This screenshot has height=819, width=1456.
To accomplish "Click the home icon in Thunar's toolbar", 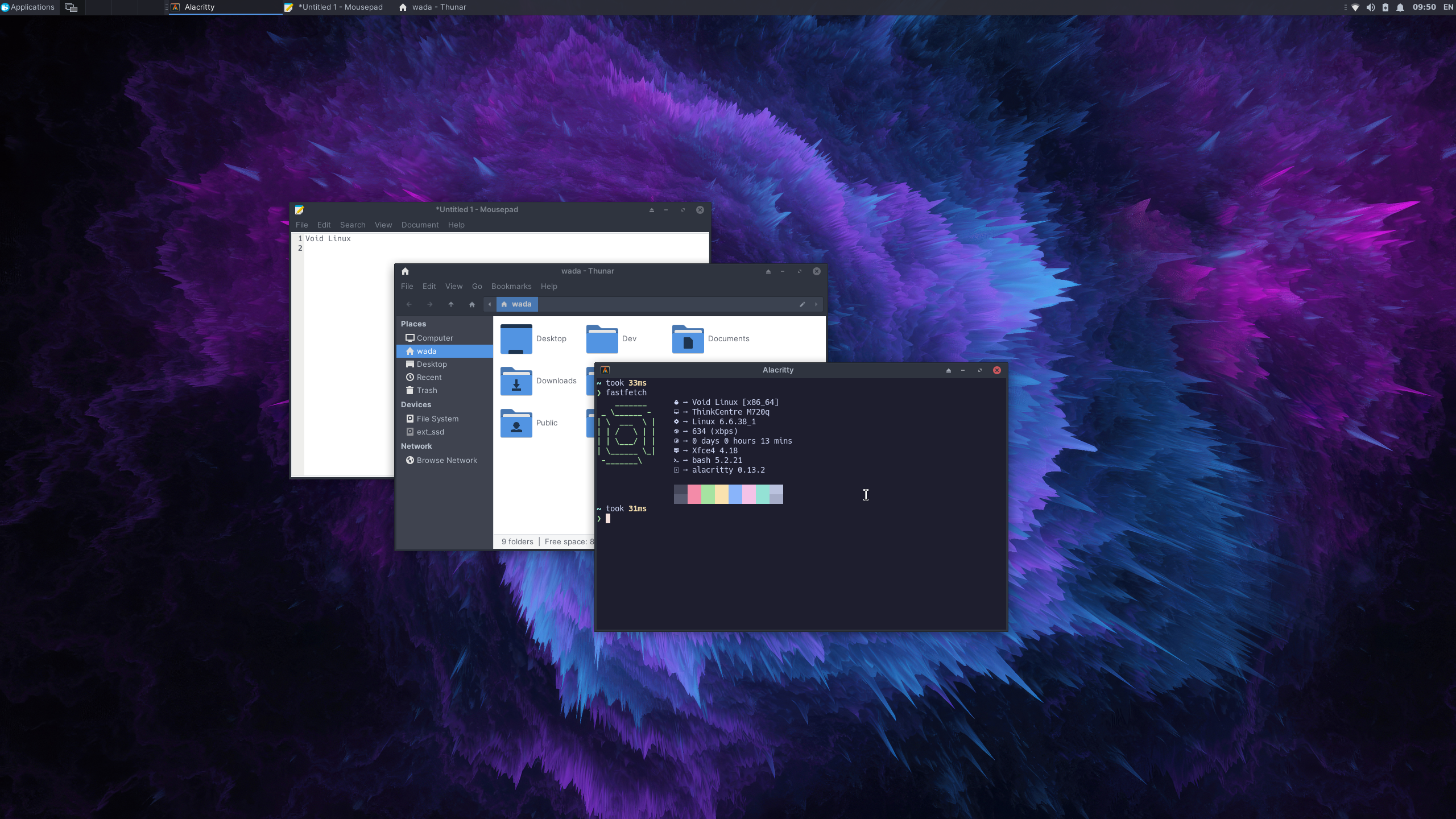I will 471,304.
